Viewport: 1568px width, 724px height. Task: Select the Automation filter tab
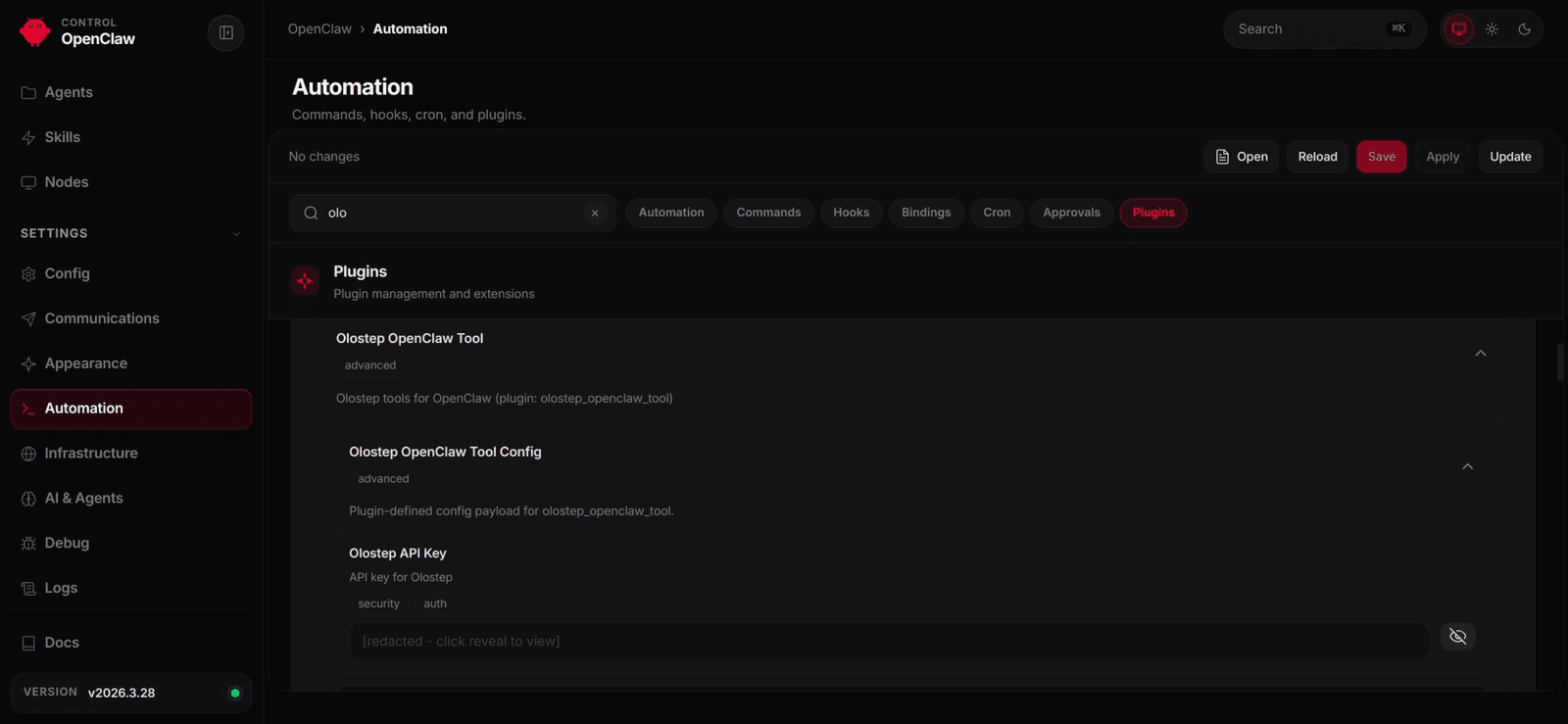(x=671, y=213)
